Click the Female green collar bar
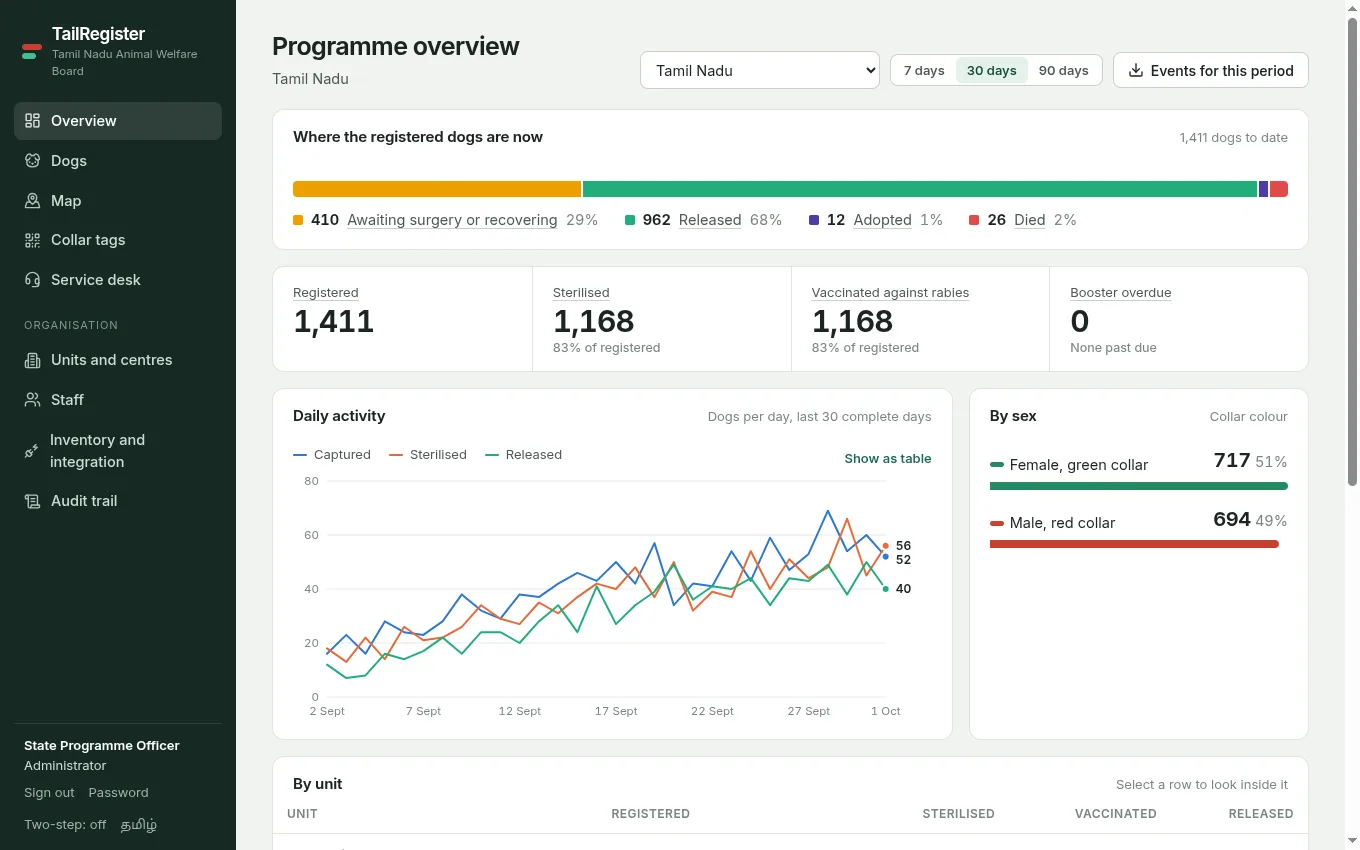Image resolution: width=1360 pixels, height=850 pixels. [1139, 486]
